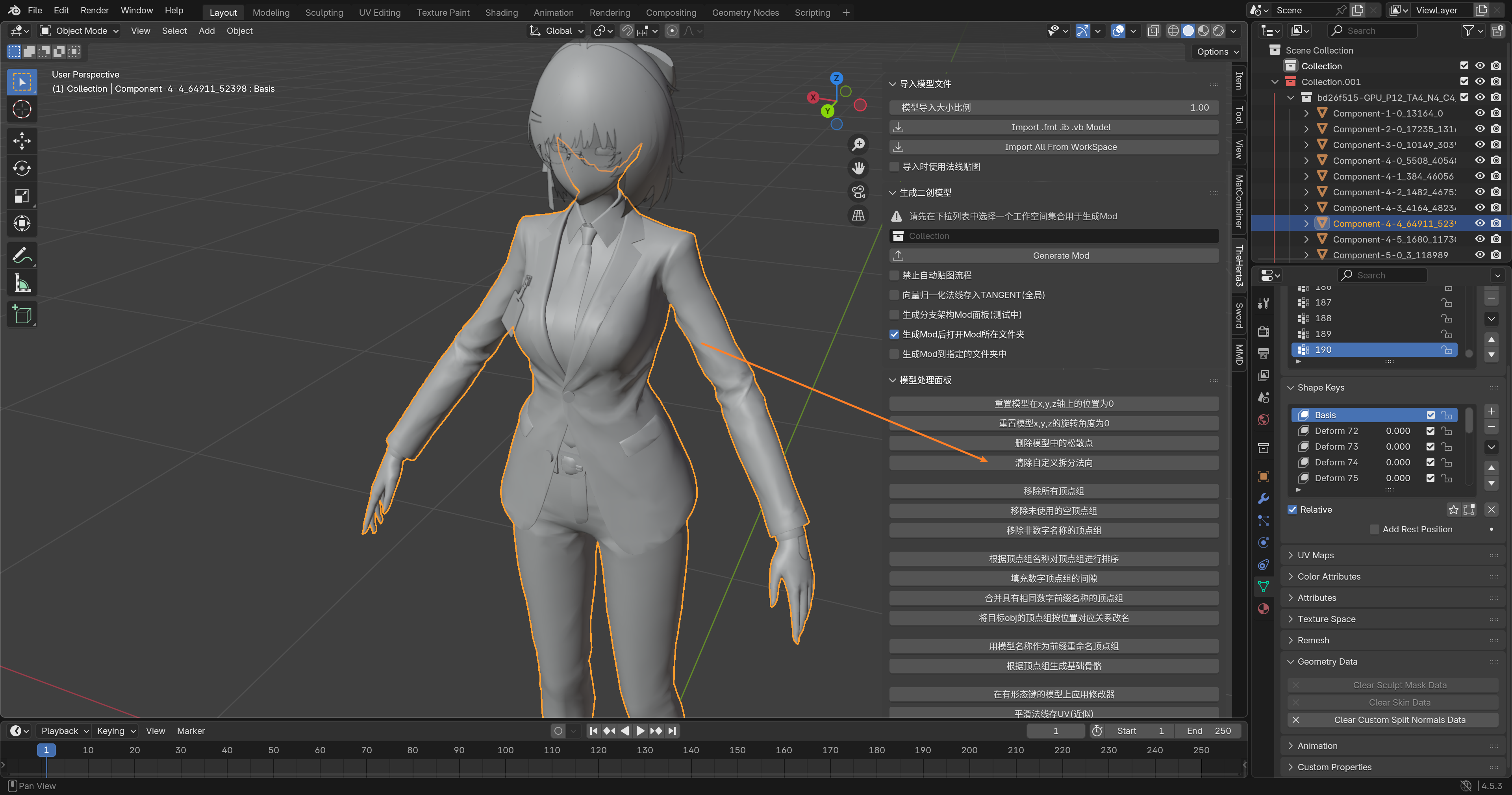Pick the Annotate pencil tool
Screen dimensions: 1512x795
click(x=22, y=256)
